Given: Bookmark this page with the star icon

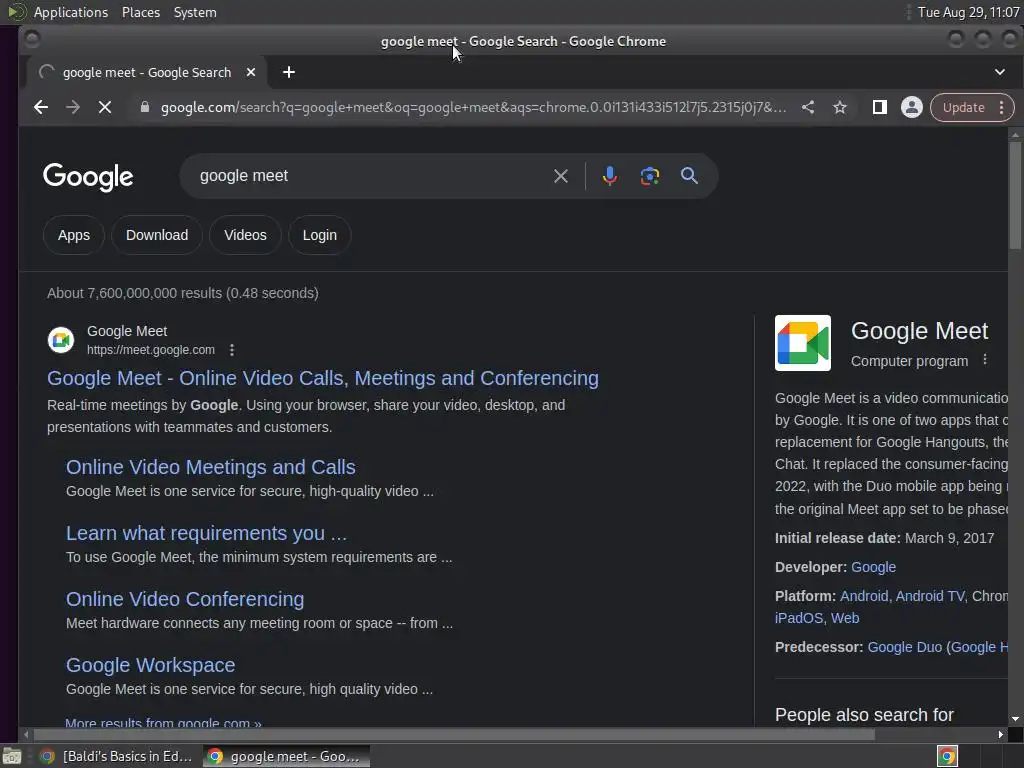Looking at the screenshot, I should (x=840, y=107).
